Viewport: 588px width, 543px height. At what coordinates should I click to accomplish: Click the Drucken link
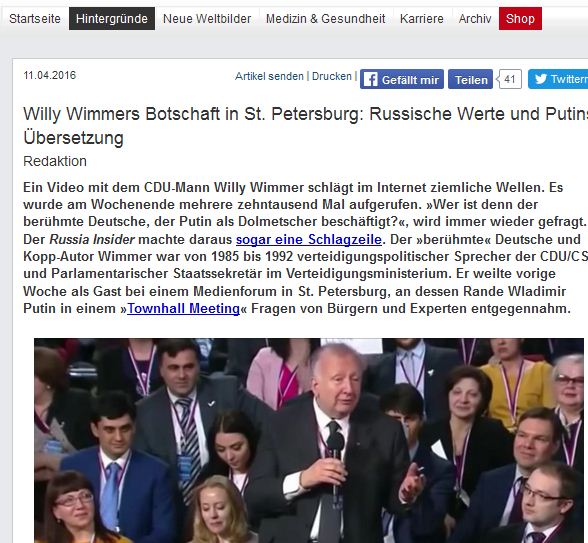coord(332,76)
